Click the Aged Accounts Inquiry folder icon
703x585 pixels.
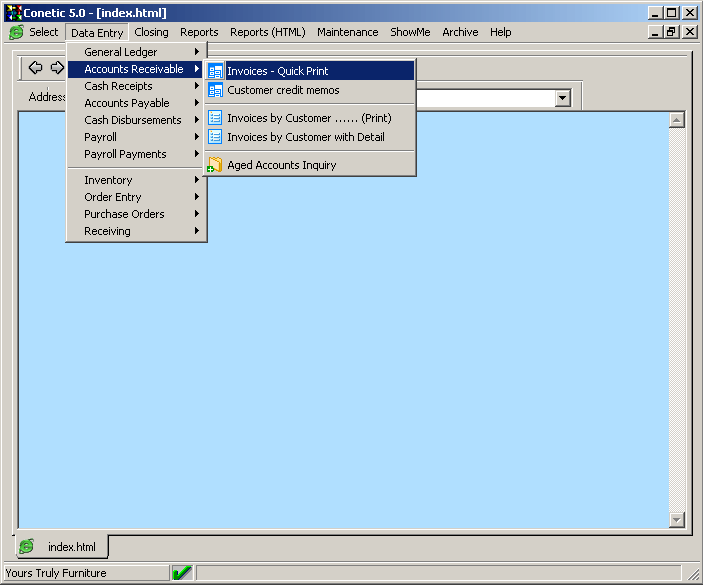pos(215,165)
